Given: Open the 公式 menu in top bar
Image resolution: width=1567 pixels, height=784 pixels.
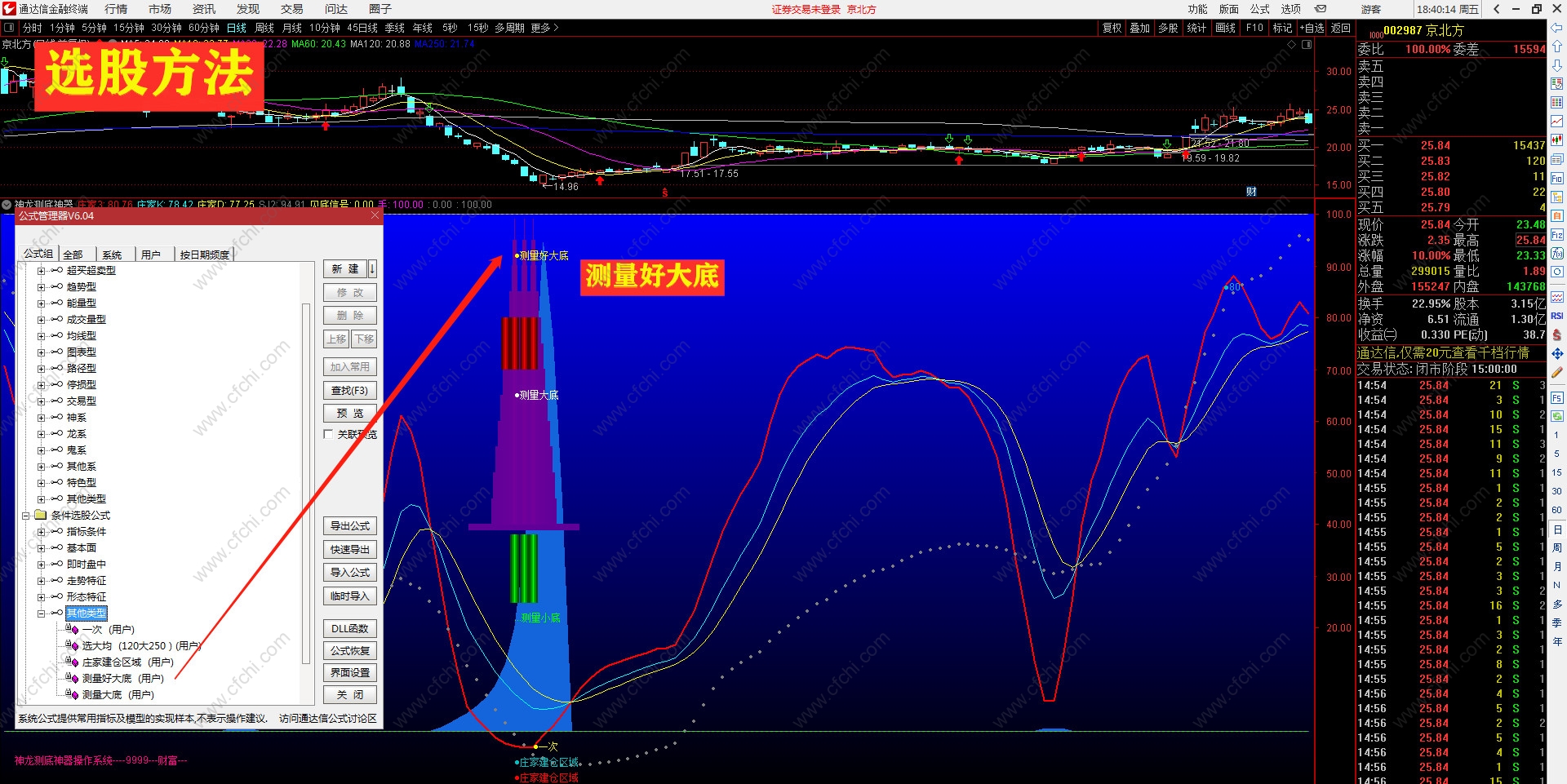Looking at the screenshot, I should [x=1260, y=9].
